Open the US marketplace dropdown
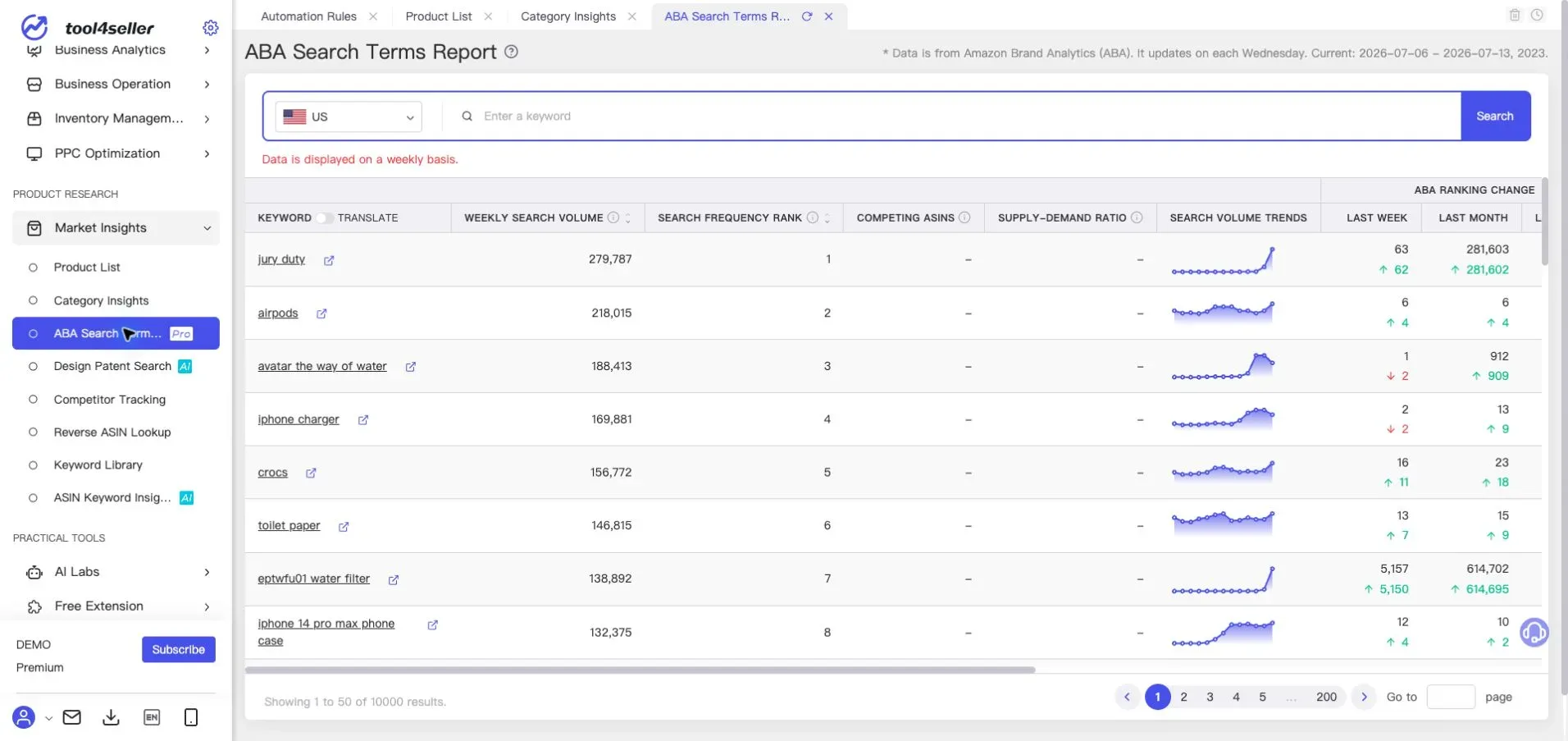Screen dimensions: 1568x741 tap(349, 117)
